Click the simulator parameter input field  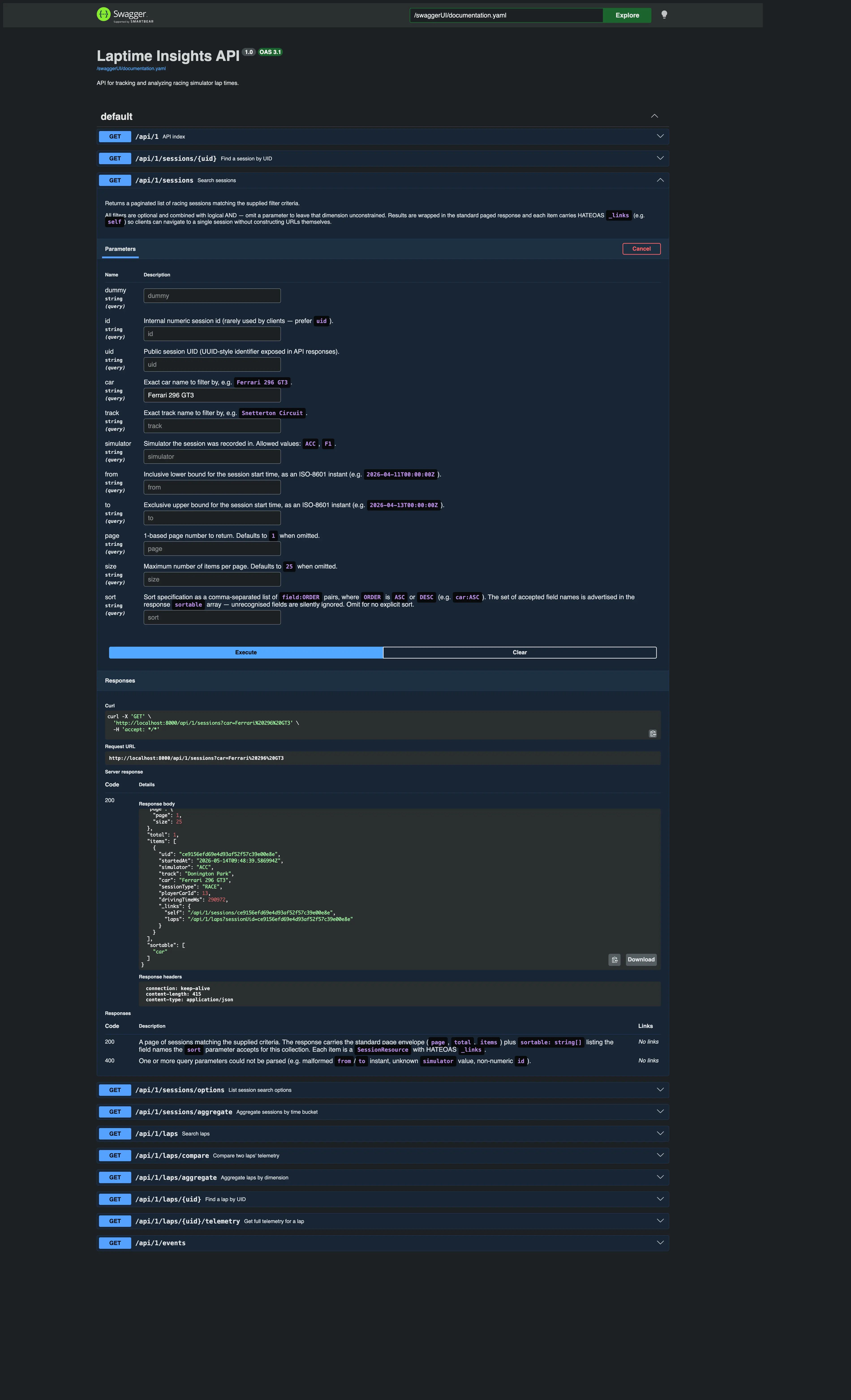[212, 456]
